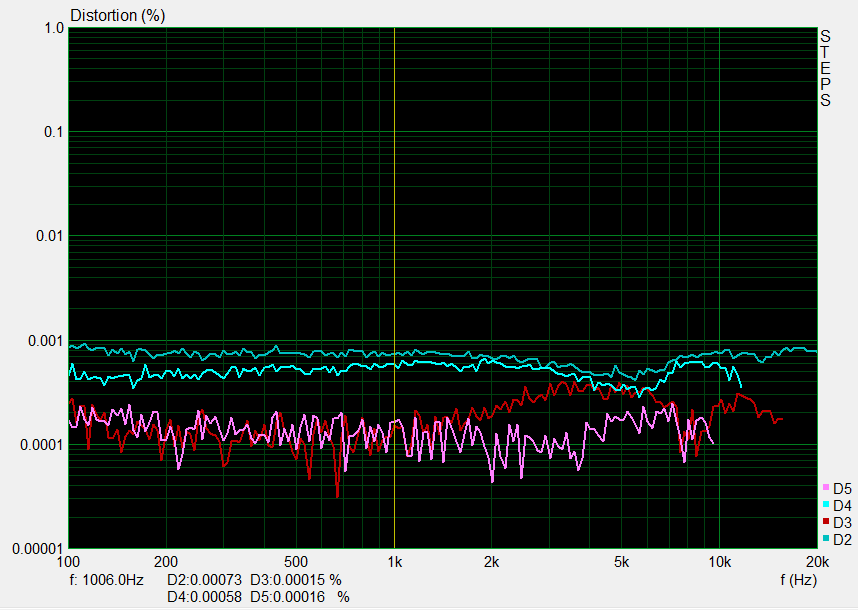Click the 2k frequency axis label
The width and height of the screenshot is (858, 610).
[x=491, y=562]
